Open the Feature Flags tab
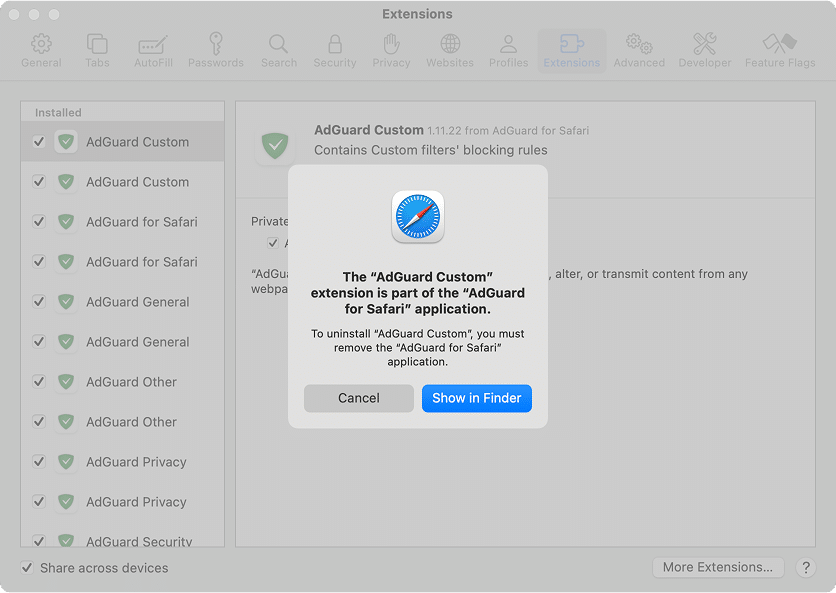The width and height of the screenshot is (836, 593). (x=779, y=51)
